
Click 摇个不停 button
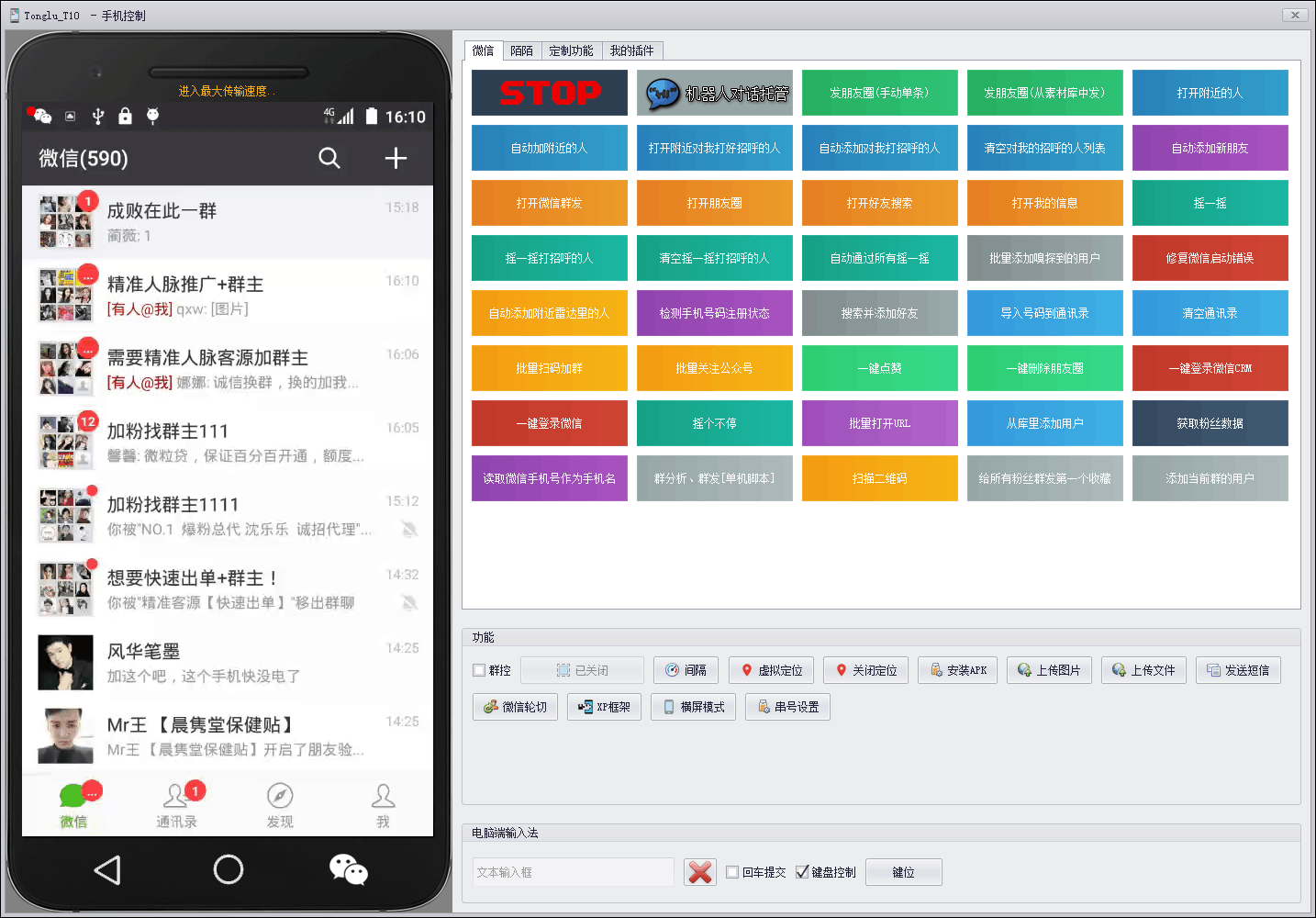[x=715, y=423]
